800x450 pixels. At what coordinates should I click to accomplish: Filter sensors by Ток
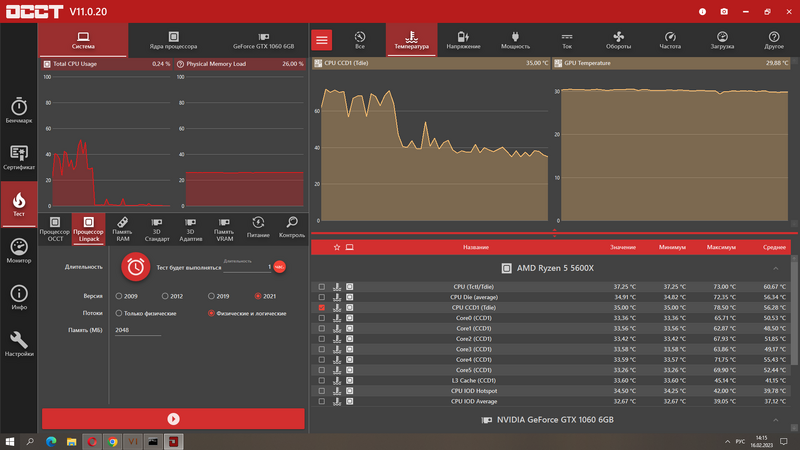[x=567, y=40]
